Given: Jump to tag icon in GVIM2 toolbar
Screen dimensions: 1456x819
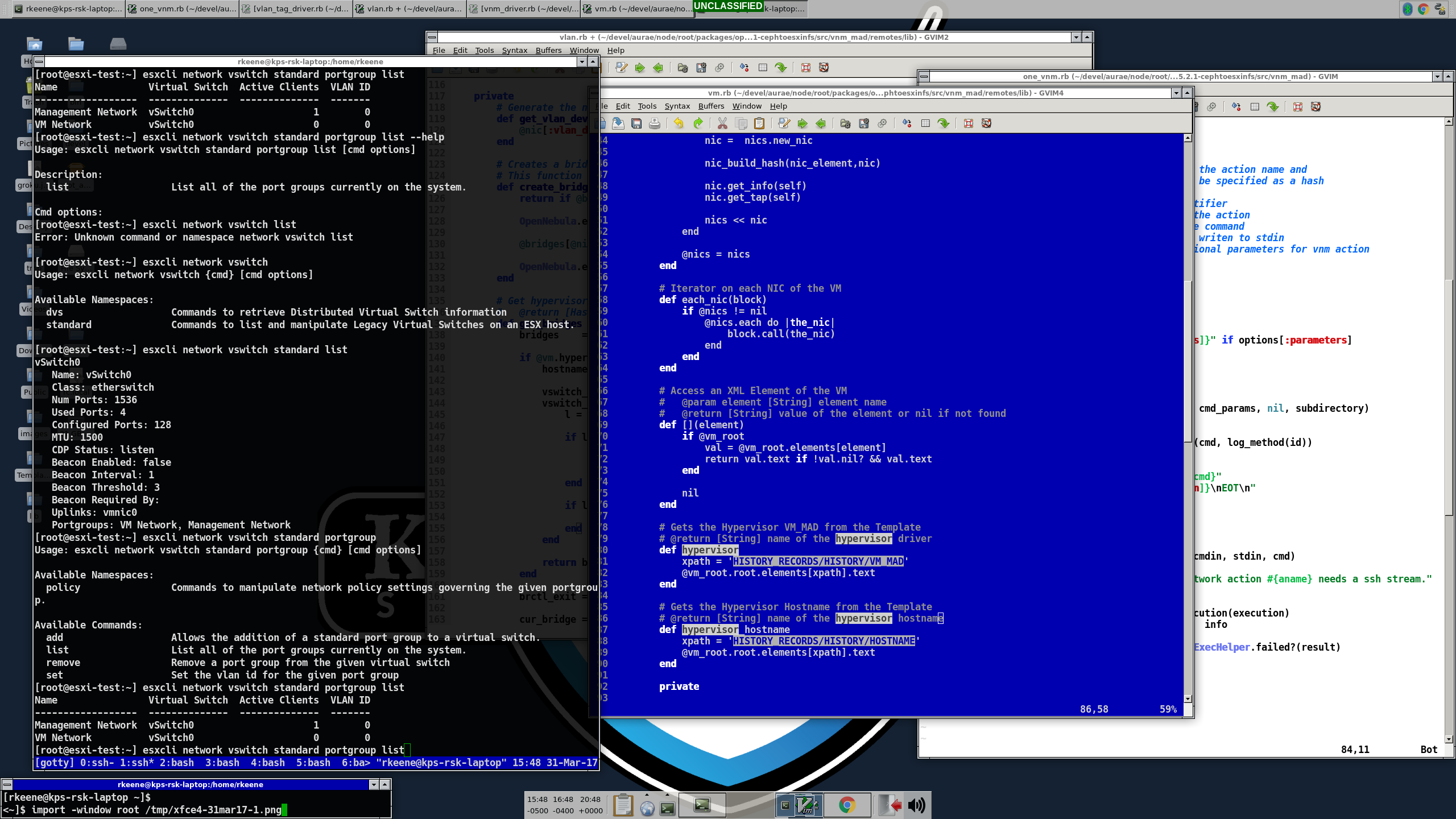Looking at the screenshot, I should [781, 68].
